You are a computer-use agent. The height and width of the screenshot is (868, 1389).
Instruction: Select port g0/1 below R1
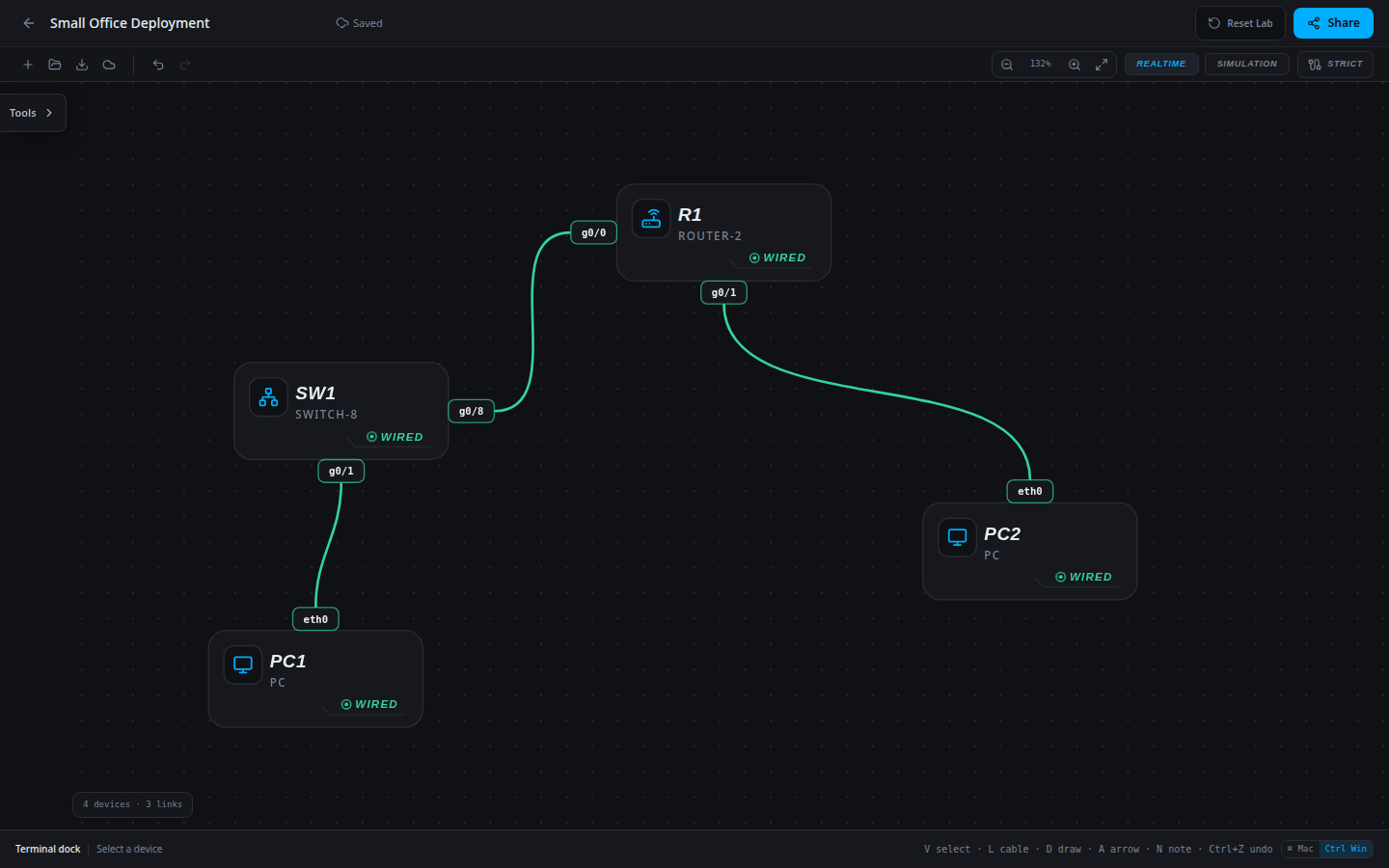click(723, 292)
